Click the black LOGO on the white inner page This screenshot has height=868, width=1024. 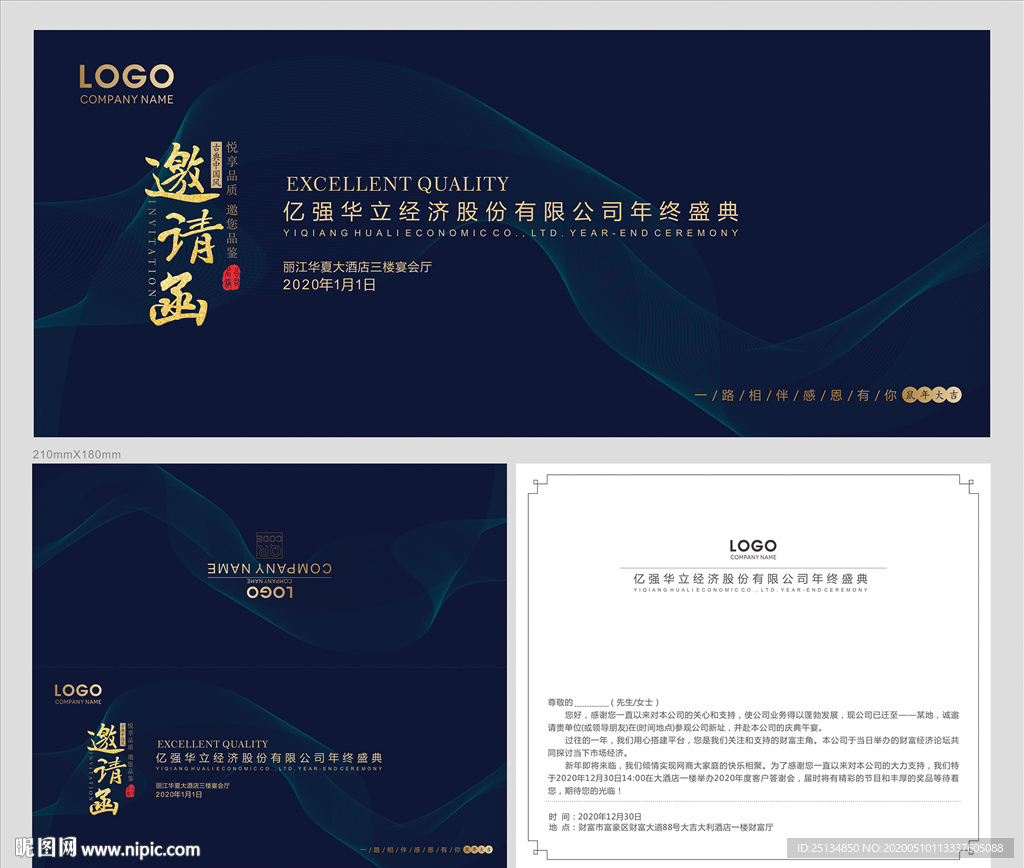(753, 545)
